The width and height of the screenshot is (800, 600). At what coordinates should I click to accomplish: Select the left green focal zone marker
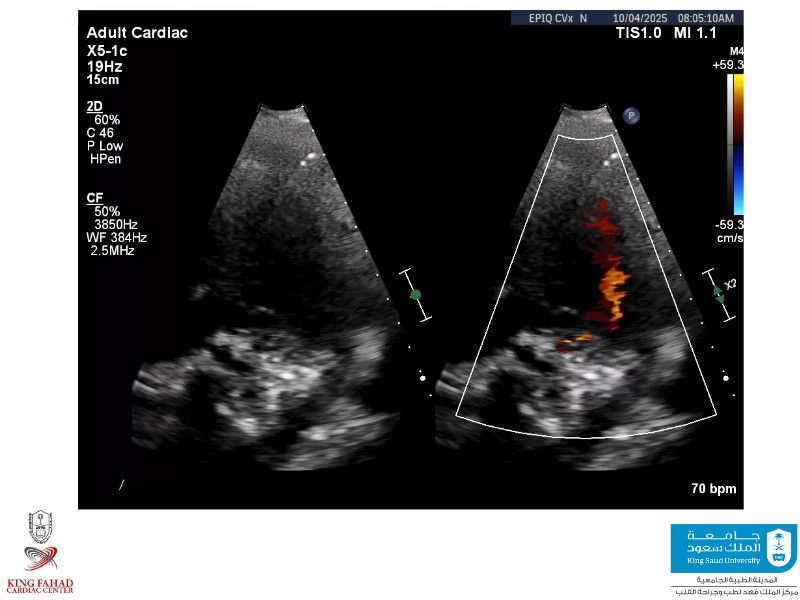coord(415,294)
